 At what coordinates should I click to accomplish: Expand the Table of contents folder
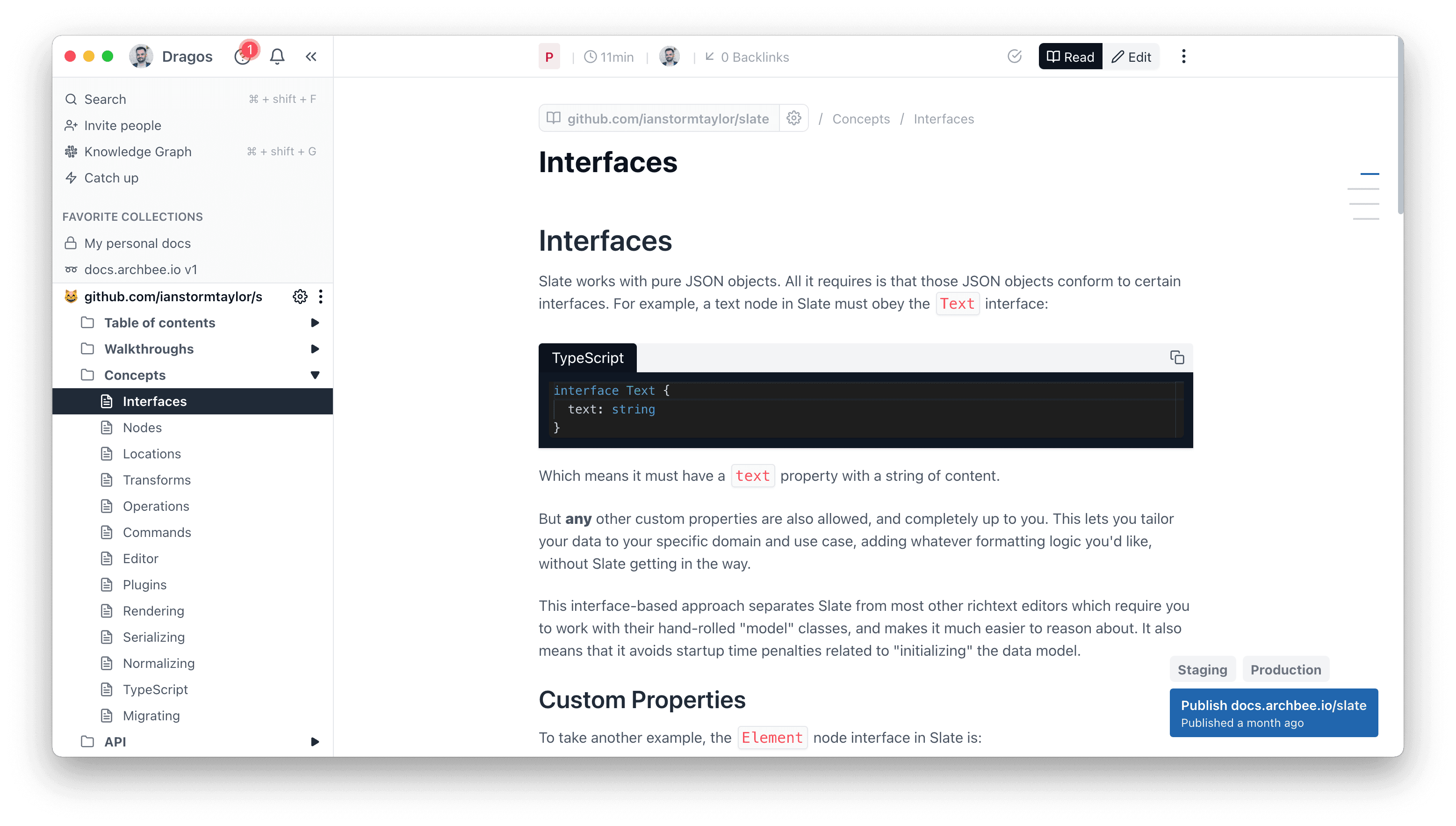(315, 323)
